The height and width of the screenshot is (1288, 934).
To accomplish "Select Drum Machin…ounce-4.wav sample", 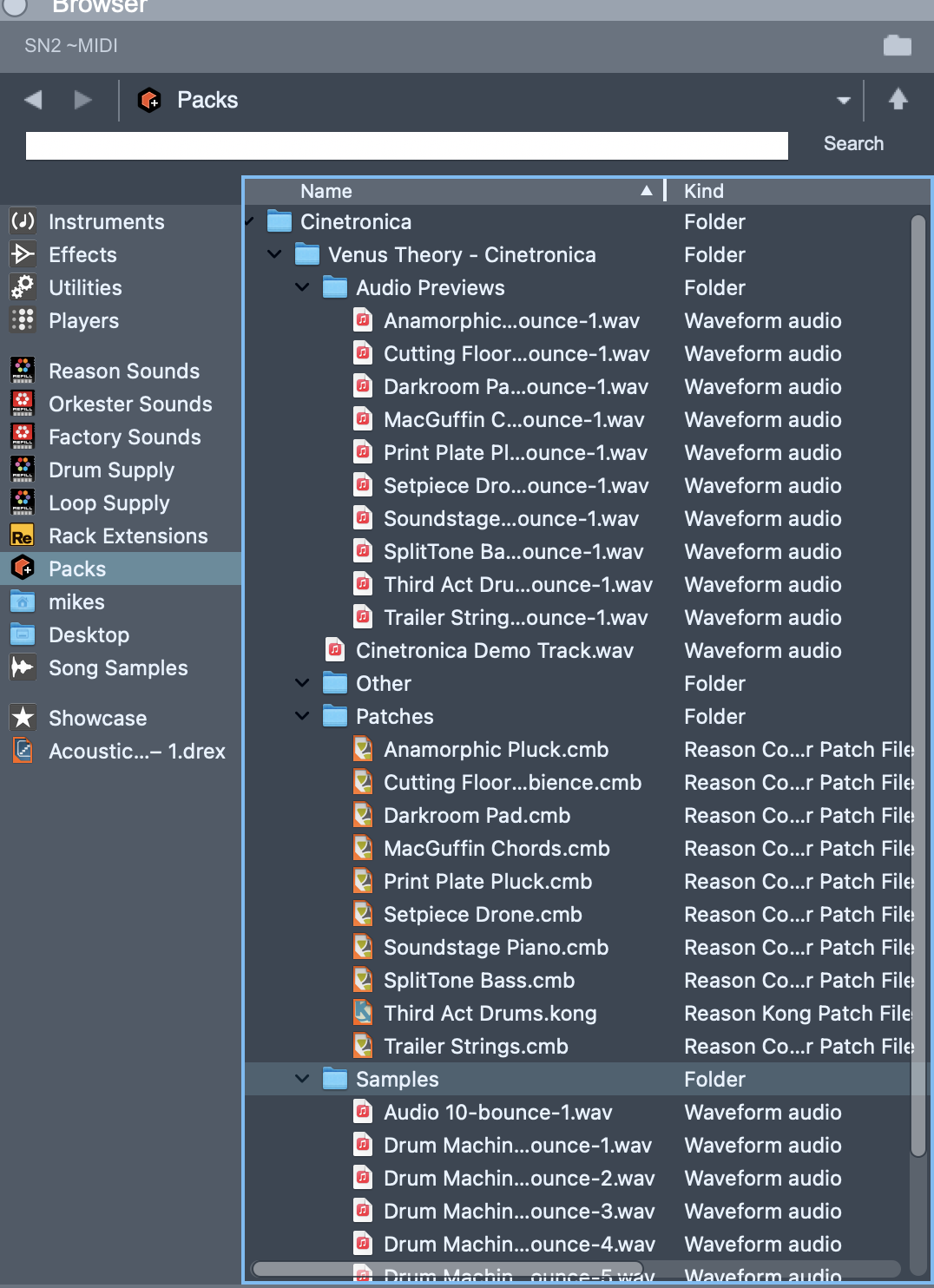I will 577,1245.
